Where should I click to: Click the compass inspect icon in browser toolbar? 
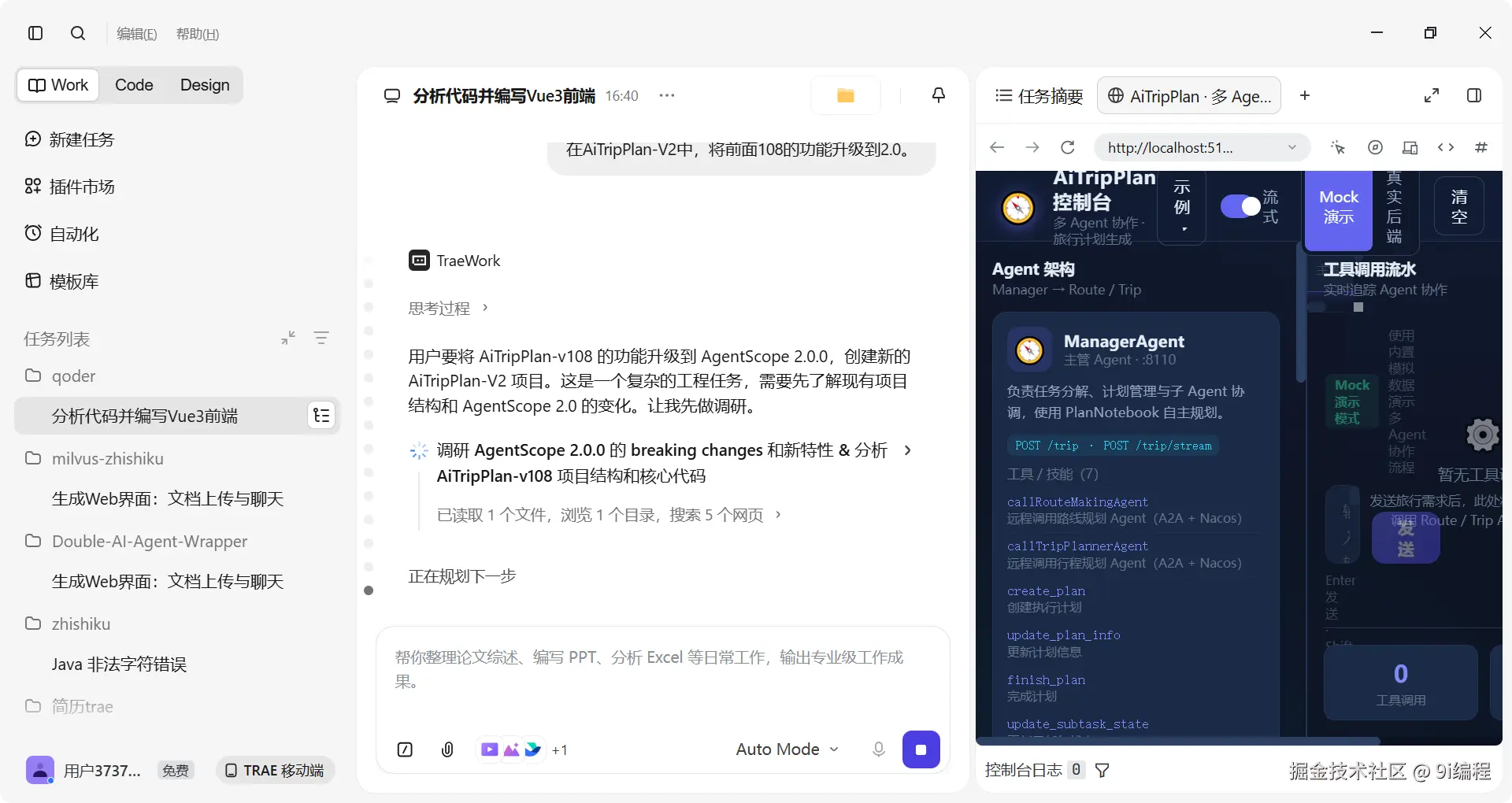click(1375, 147)
